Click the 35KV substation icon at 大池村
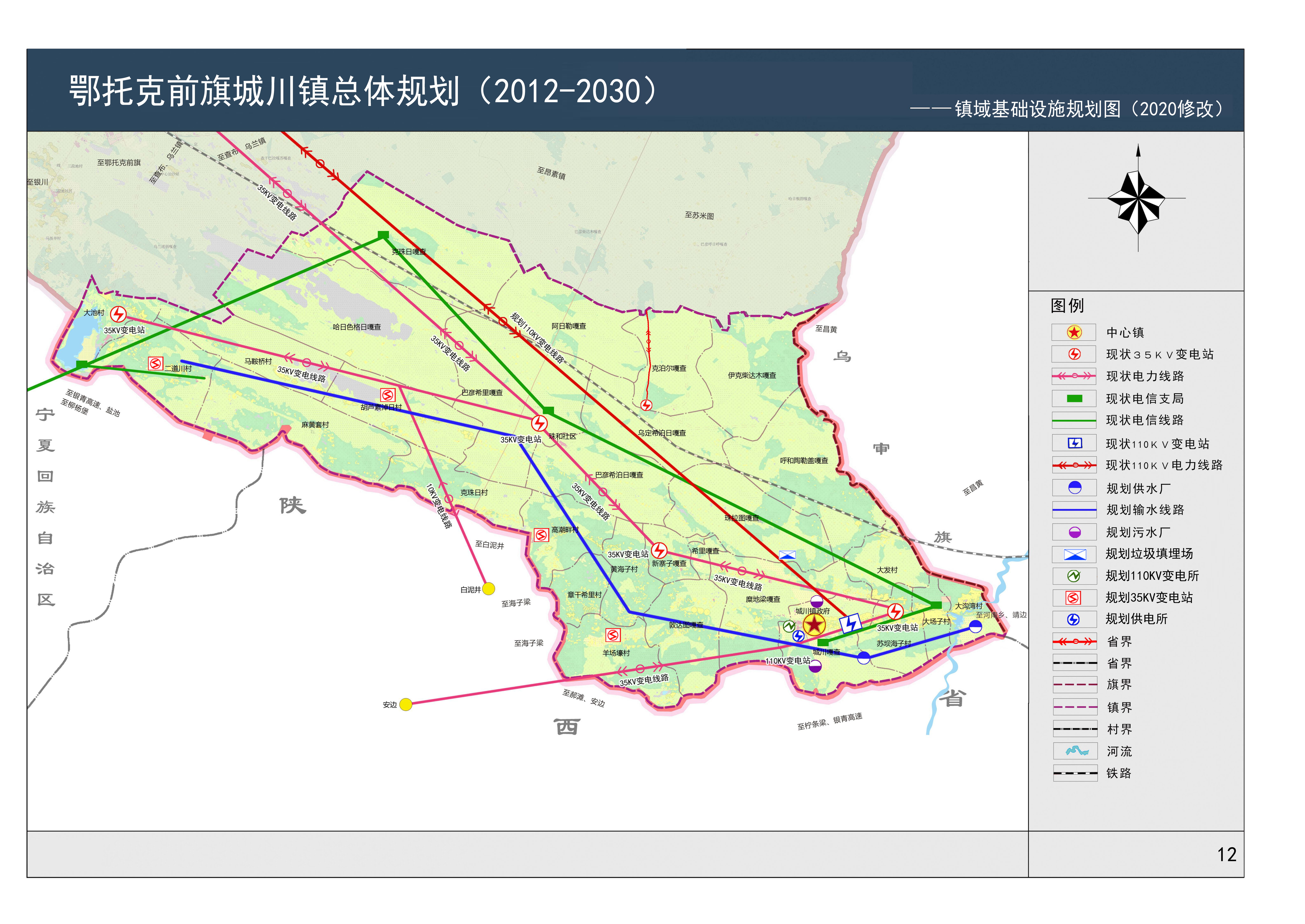The image size is (1305, 924). 118,314
